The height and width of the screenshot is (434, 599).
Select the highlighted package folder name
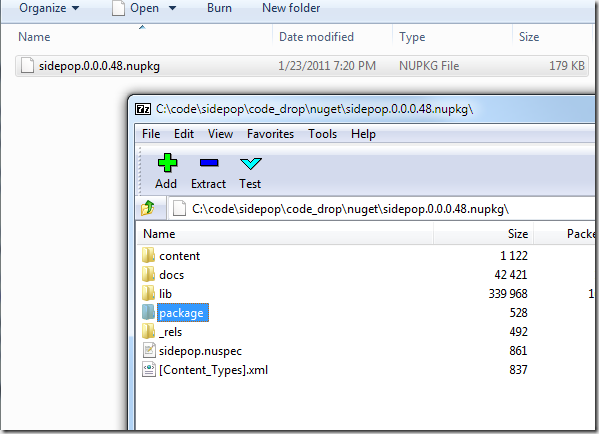point(182,313)
